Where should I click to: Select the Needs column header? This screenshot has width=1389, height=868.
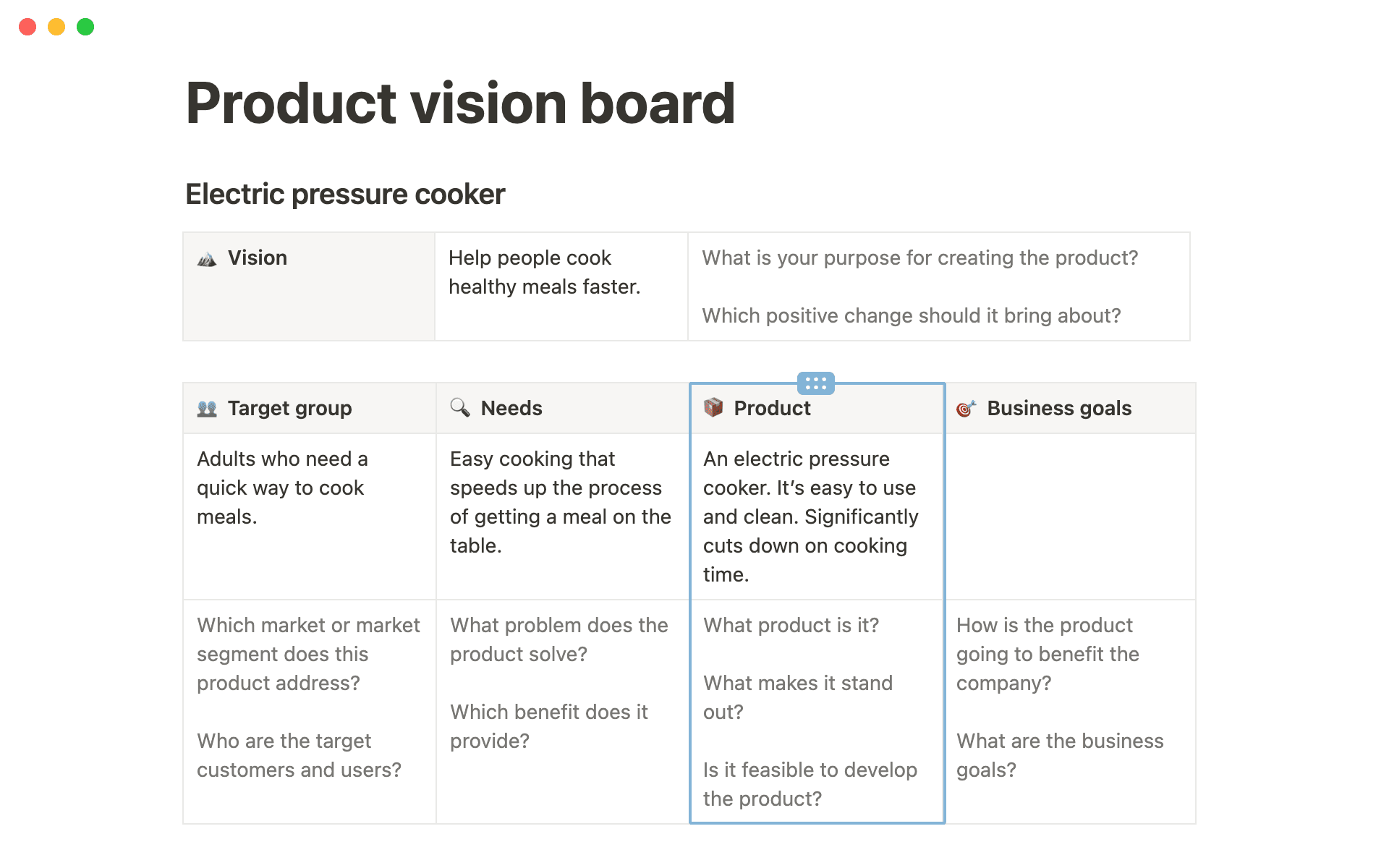561,408
